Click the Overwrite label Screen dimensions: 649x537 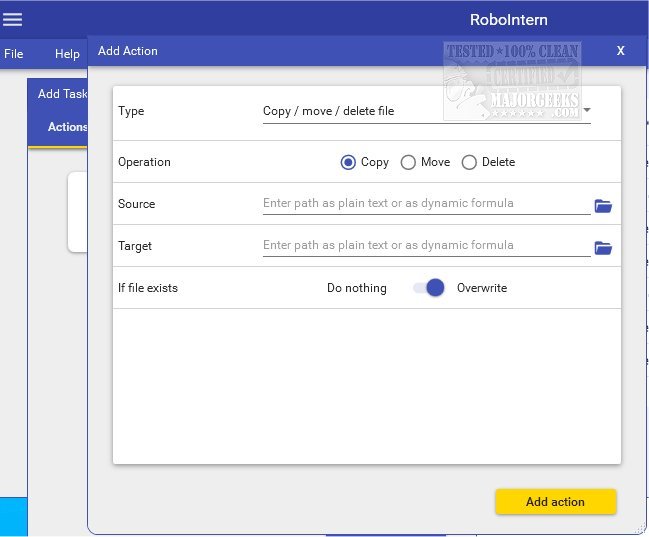tap(482, 288)
